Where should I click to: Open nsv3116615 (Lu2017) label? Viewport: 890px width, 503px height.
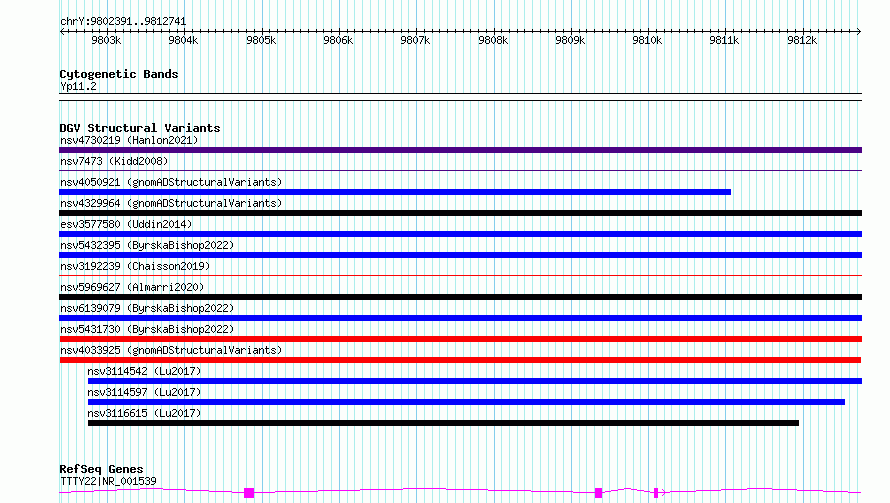[x=144, y=413]
